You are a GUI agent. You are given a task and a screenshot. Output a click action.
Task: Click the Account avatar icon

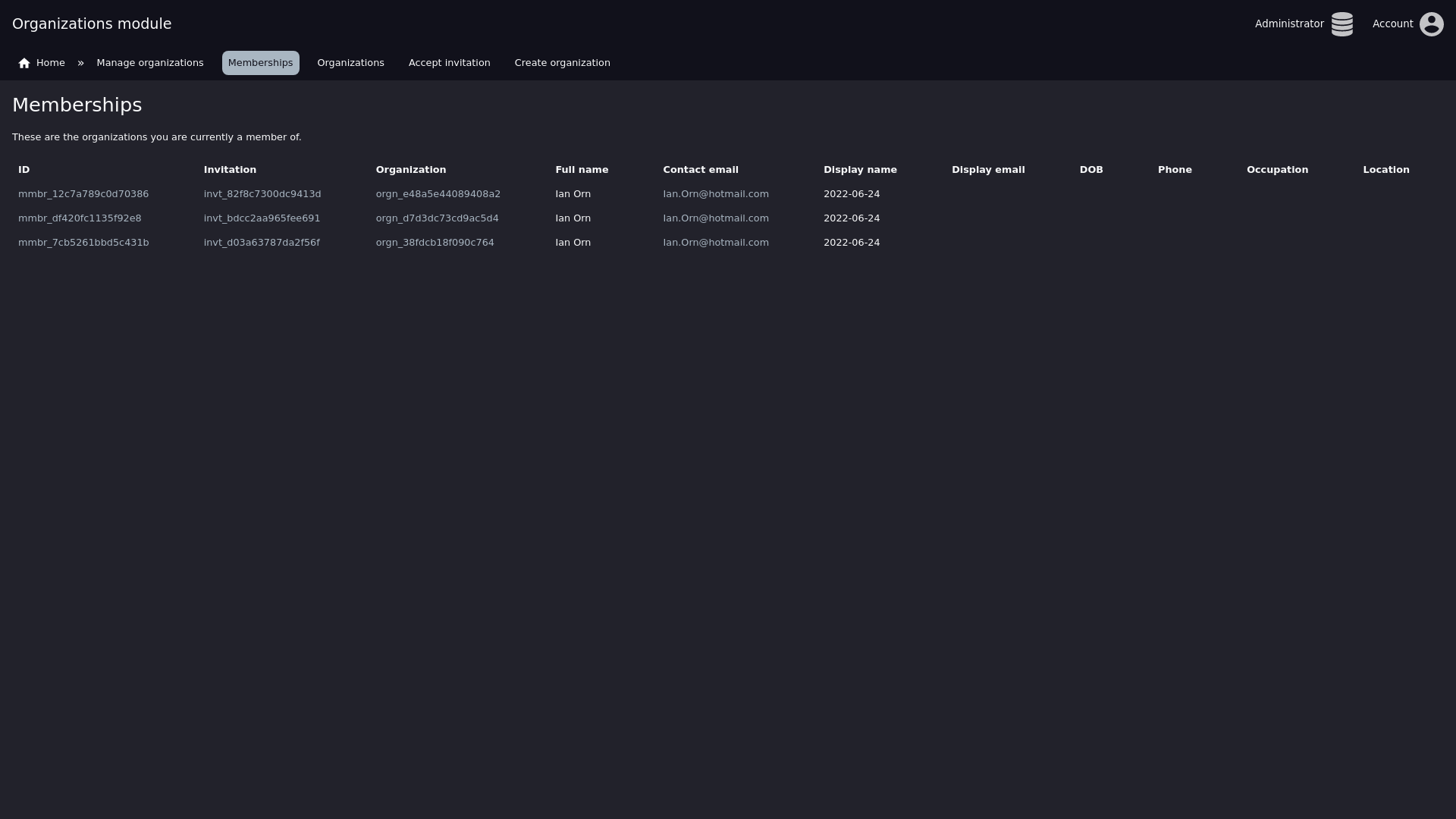tap(1431, 24)
